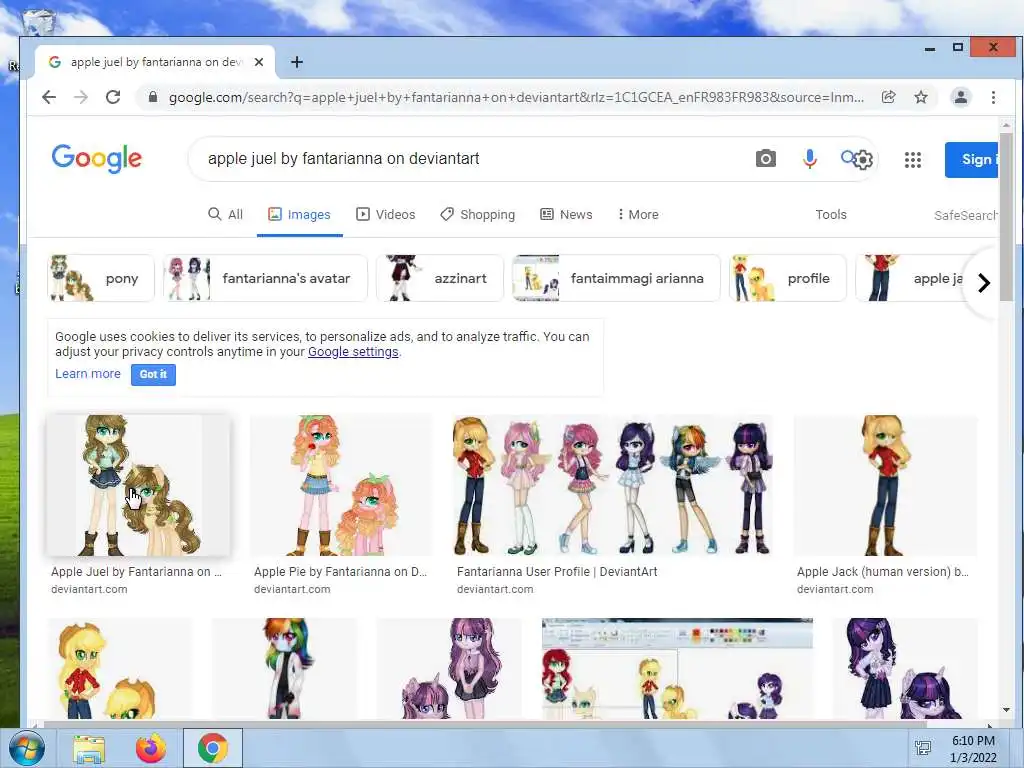Click the Apple Pie by Fantarianna caption

(x=340, y=571)
